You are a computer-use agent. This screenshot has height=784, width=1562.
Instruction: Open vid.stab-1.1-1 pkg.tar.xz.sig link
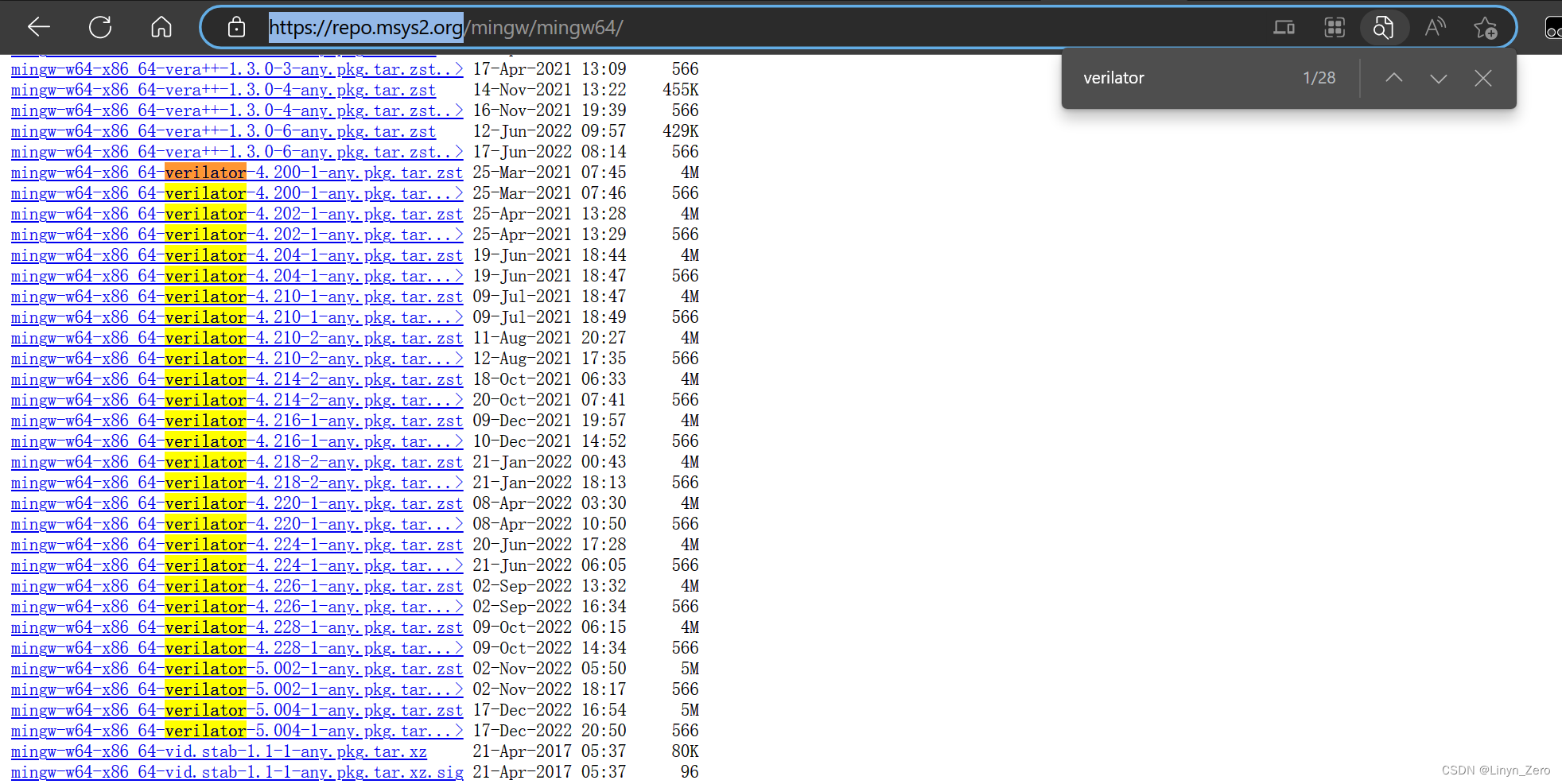pyautogui.click(x=237, y=772)
